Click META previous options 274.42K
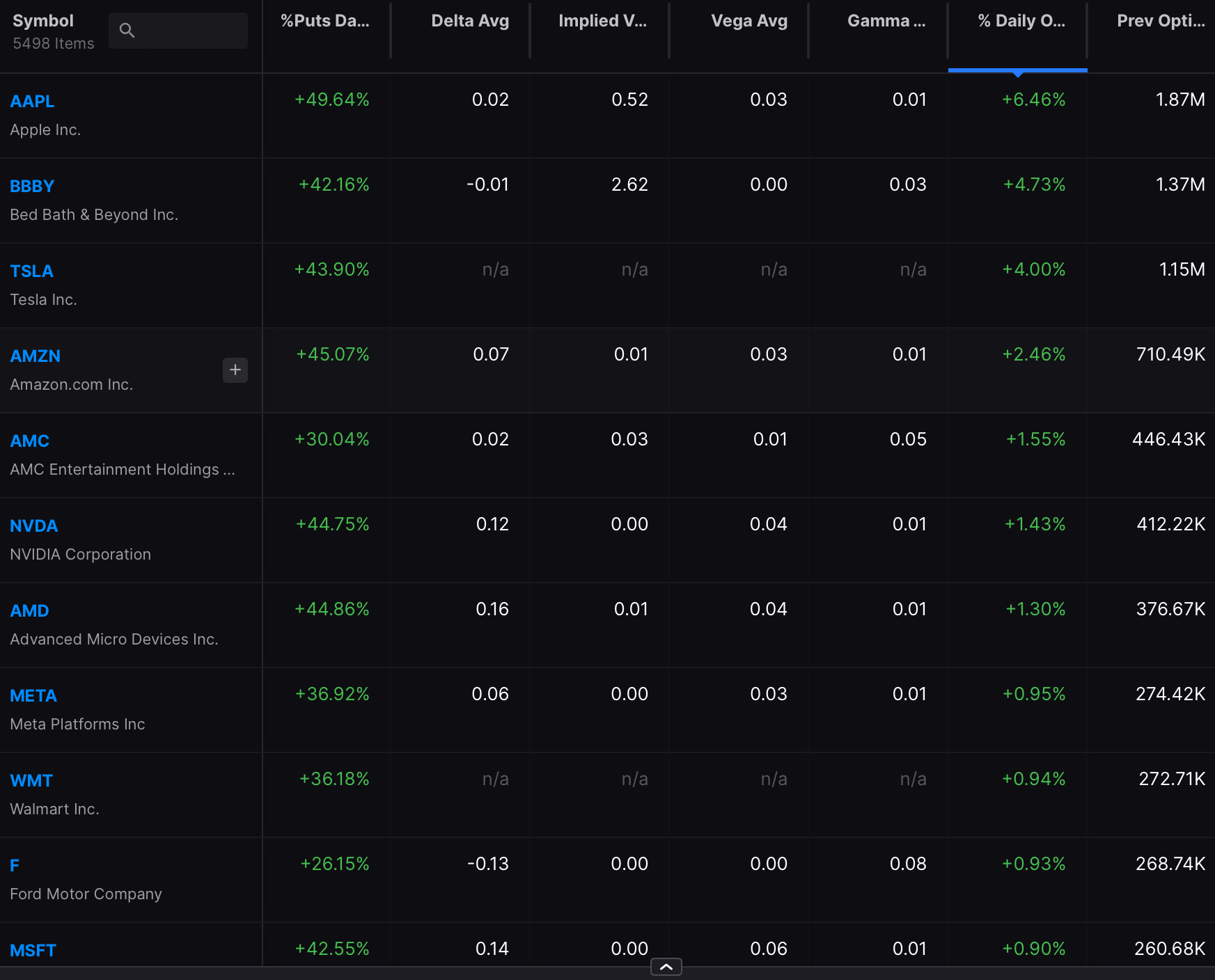 pyautogui.click(x=1170, y=694)
